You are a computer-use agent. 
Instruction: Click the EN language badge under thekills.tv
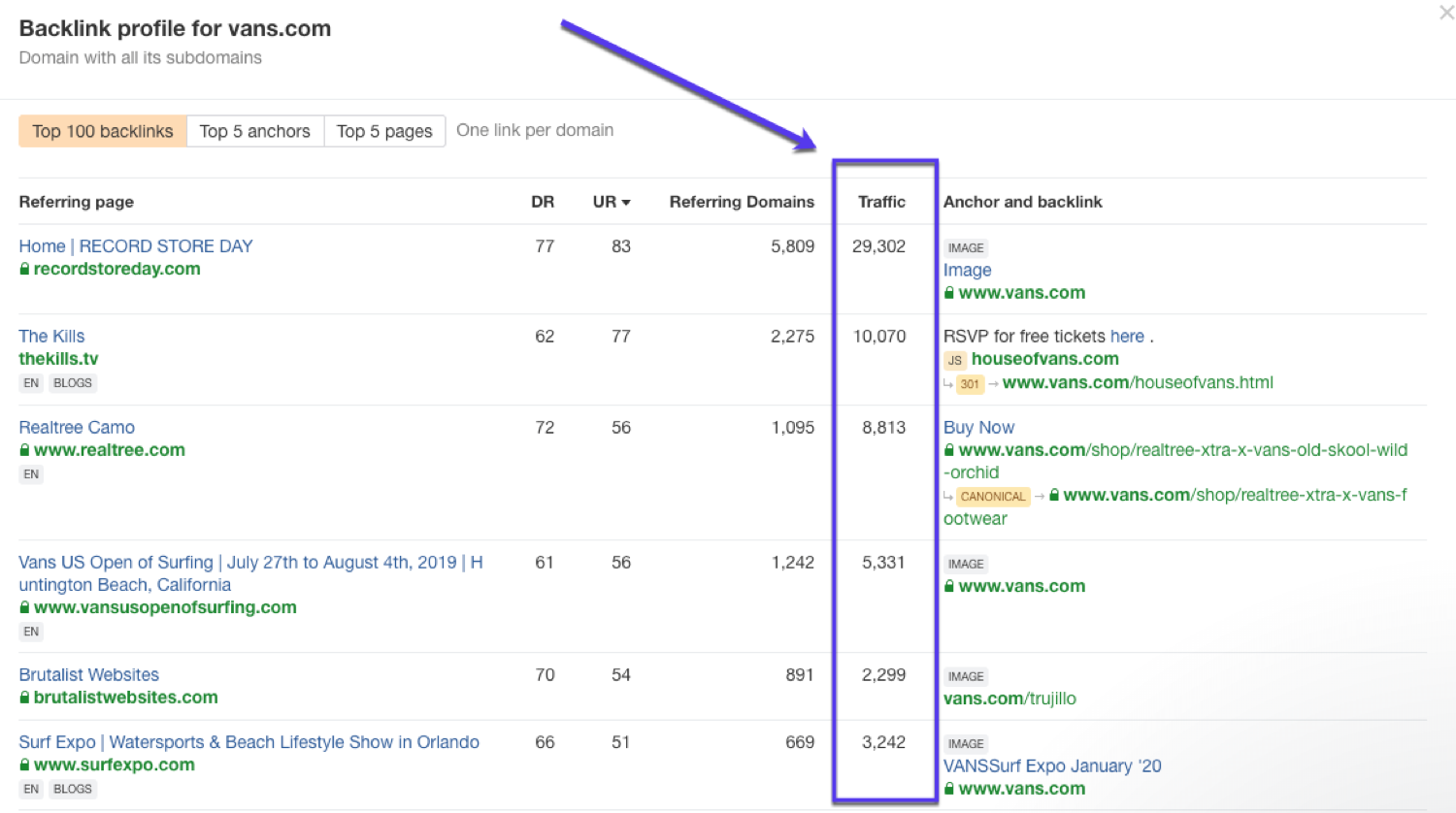[x=30, y=382]
